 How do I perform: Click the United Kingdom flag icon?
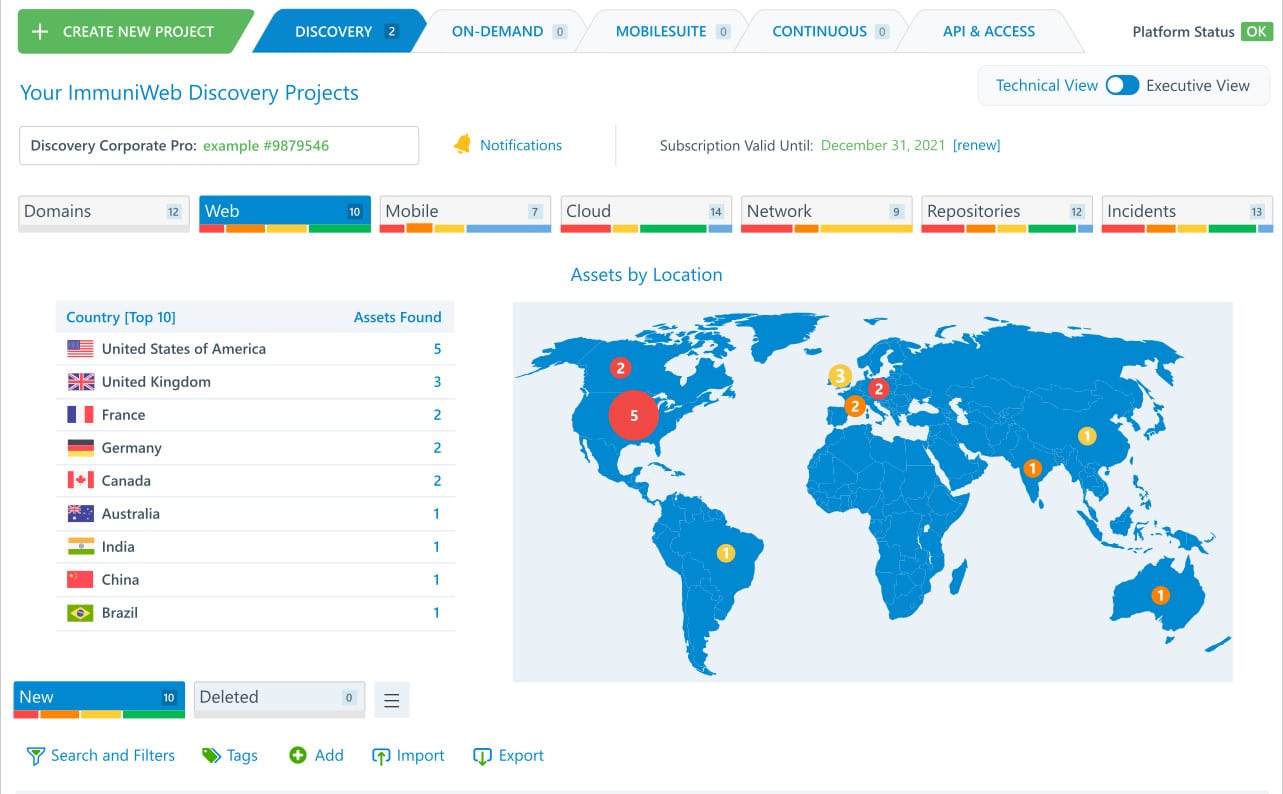[x=80, y=382]
